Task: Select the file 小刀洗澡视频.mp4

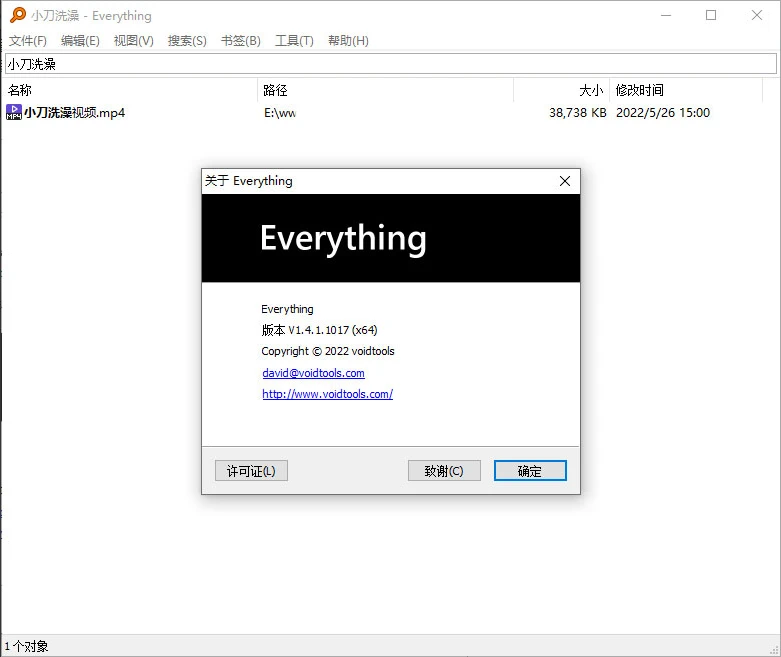Action: (x=75, y=113)
